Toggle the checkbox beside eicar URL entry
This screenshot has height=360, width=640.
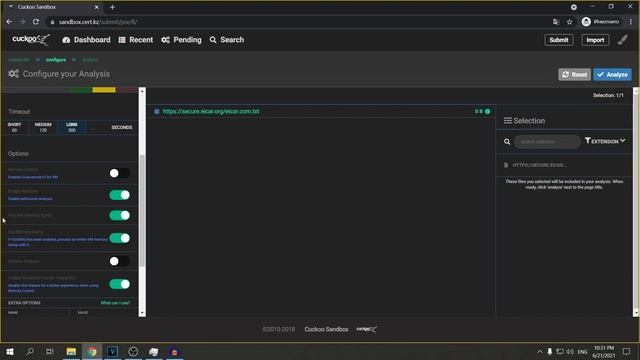[157, 111]
